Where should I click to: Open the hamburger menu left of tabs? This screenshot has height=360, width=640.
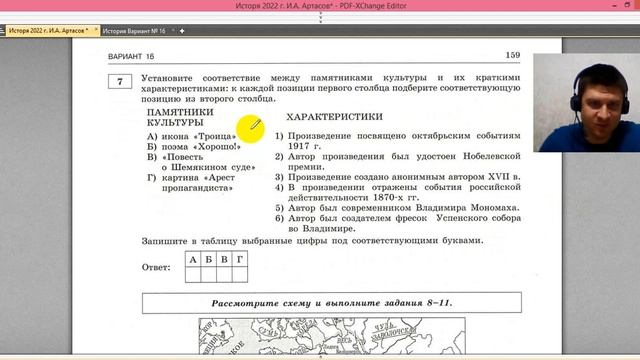pyautogui.click(x=2, y=31)
